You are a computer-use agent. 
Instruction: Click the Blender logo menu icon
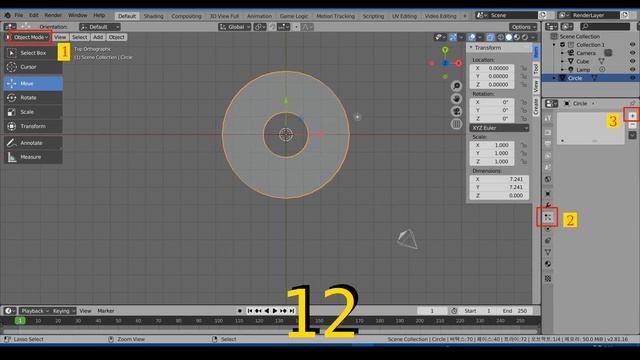click(x=7, y=15)
